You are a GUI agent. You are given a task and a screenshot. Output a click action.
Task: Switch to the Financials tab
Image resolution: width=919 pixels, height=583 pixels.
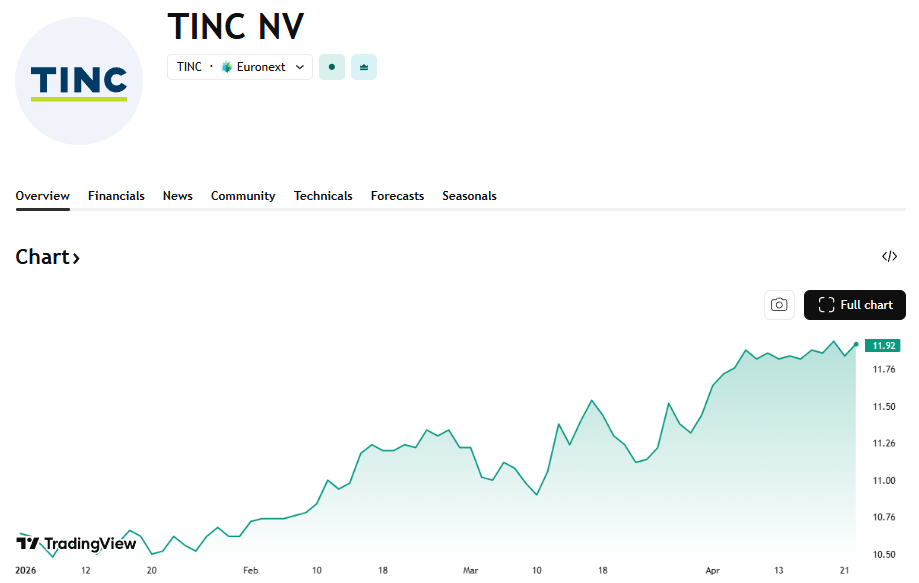point(116,196)
